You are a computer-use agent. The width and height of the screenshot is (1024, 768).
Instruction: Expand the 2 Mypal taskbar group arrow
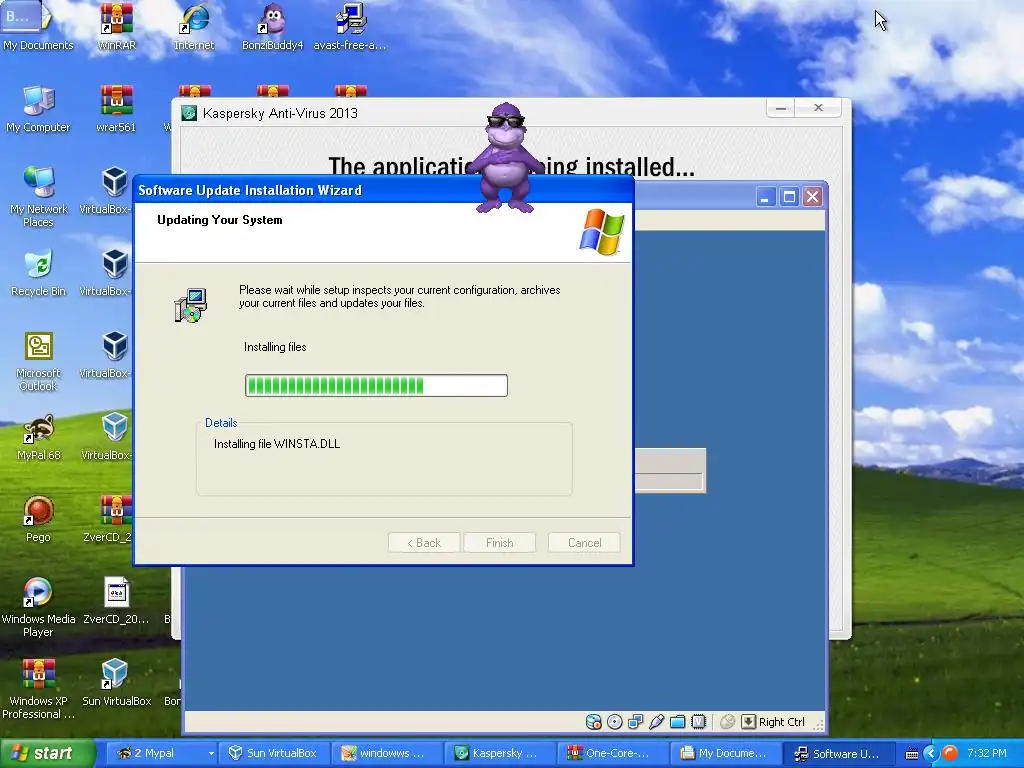210,753
